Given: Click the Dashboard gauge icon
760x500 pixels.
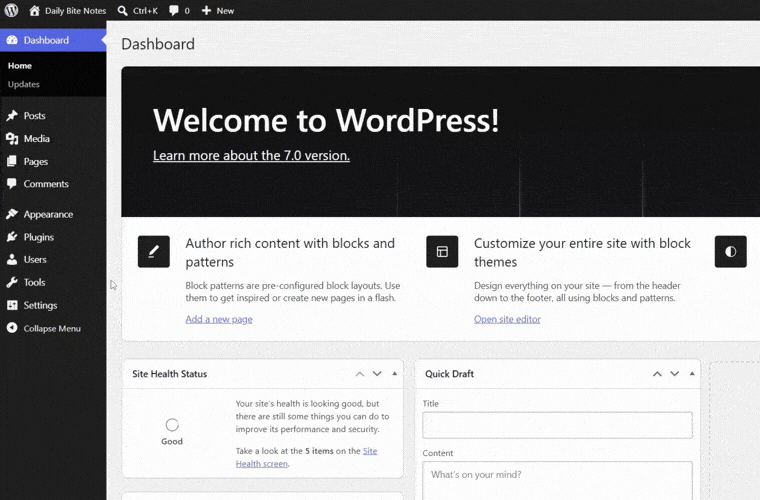Looking at the screenshot, I should click(x=12, y=40).
